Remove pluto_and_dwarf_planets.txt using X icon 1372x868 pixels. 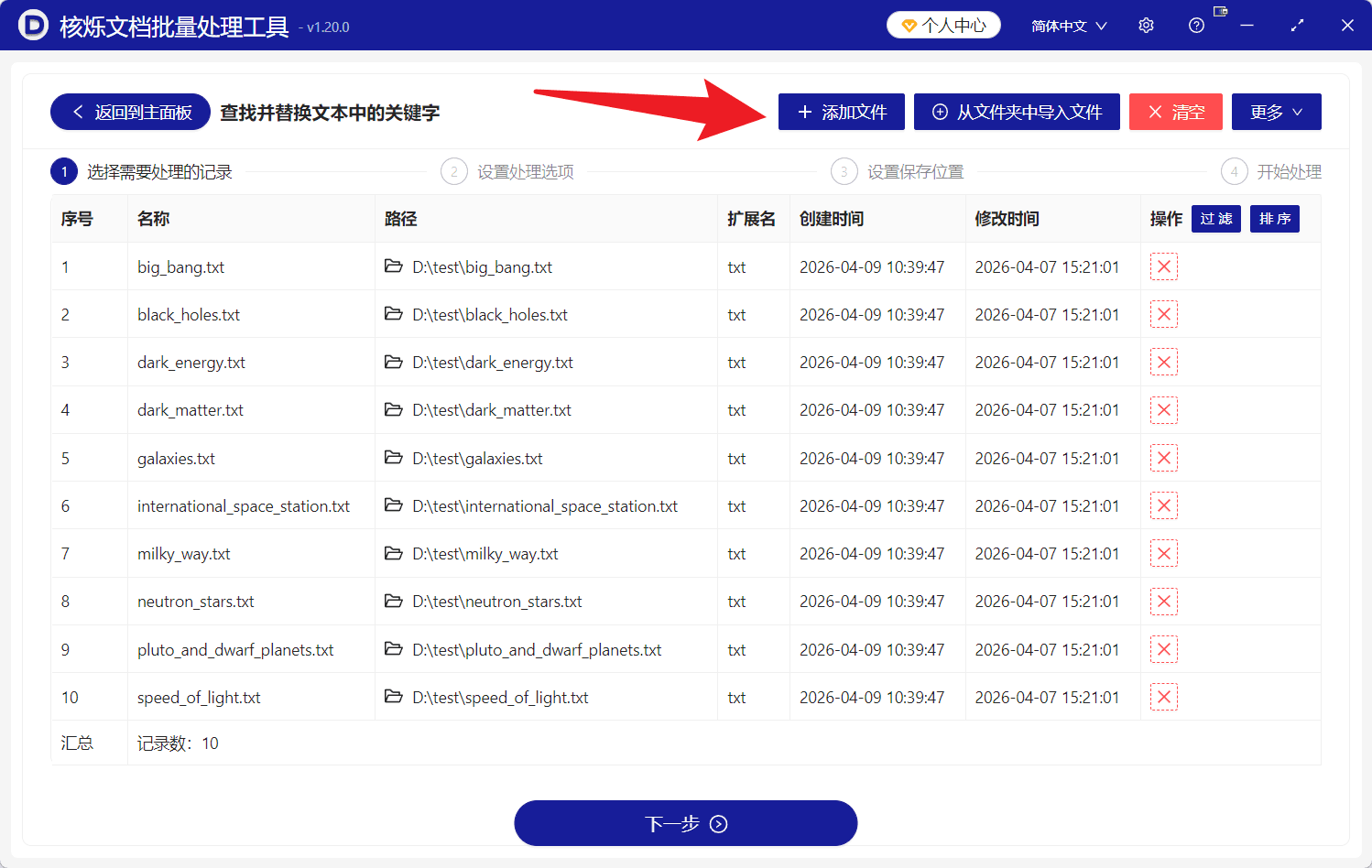(x=1163, y=649)
